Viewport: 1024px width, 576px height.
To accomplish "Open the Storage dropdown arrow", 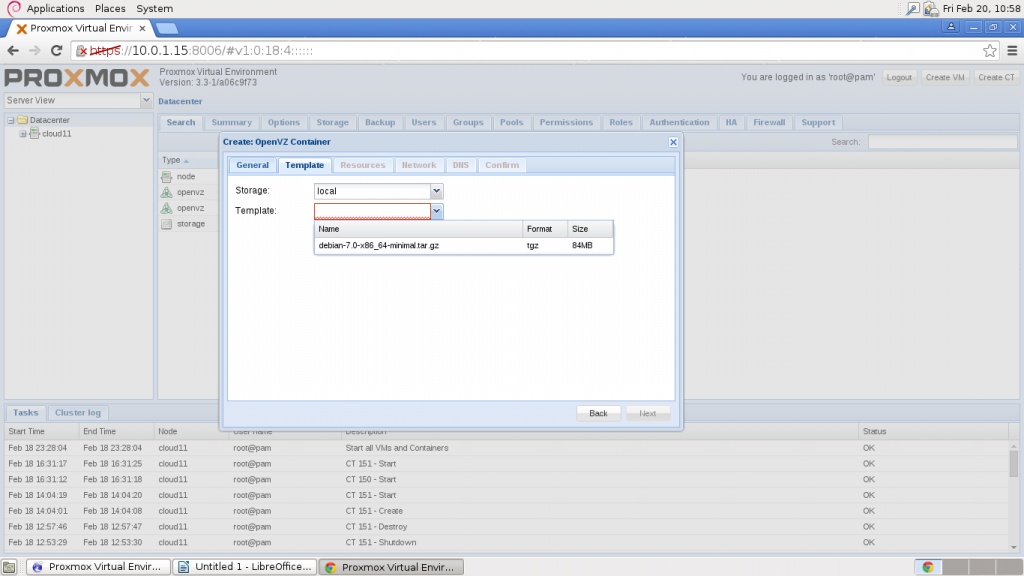I will coord(436,191).
